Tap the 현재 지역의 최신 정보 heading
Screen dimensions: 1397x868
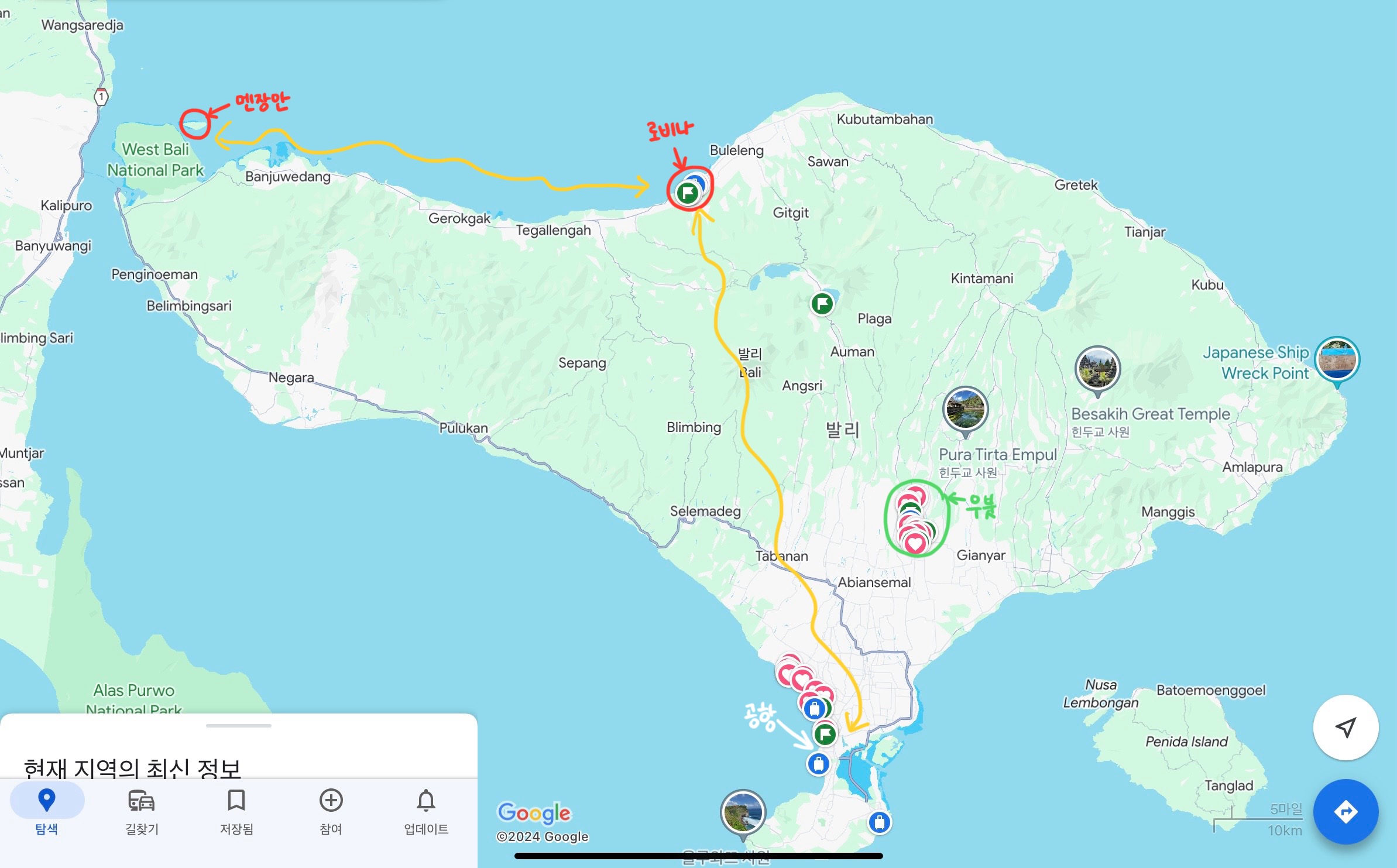tap(132, 767)
